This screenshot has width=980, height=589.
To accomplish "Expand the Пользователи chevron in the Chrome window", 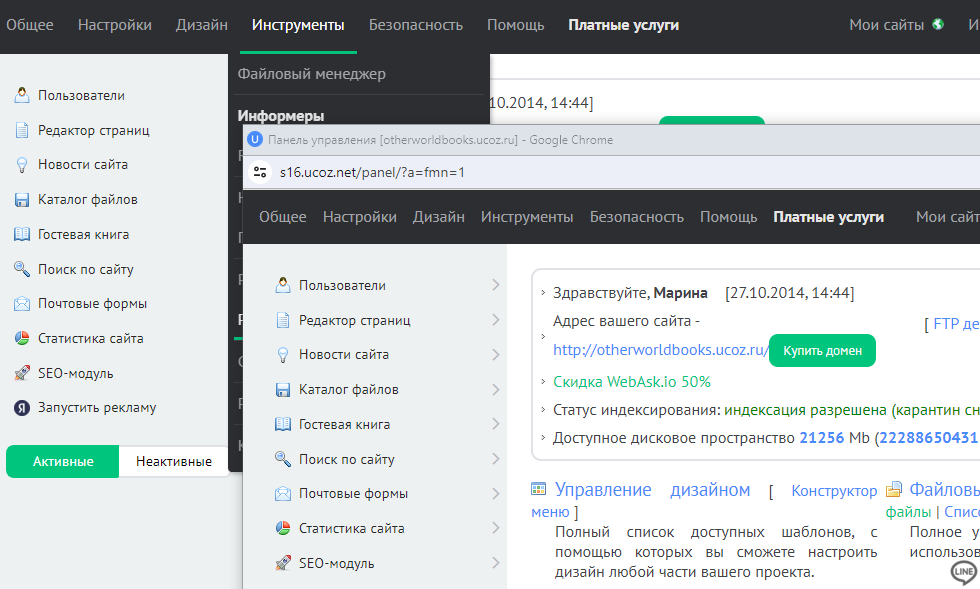I will tap(496, 285).
